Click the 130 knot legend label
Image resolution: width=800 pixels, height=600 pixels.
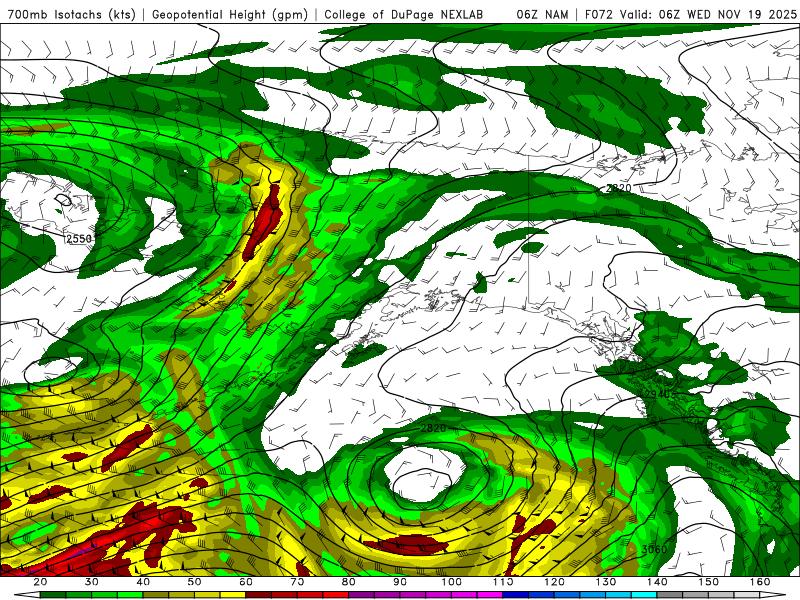606,582
